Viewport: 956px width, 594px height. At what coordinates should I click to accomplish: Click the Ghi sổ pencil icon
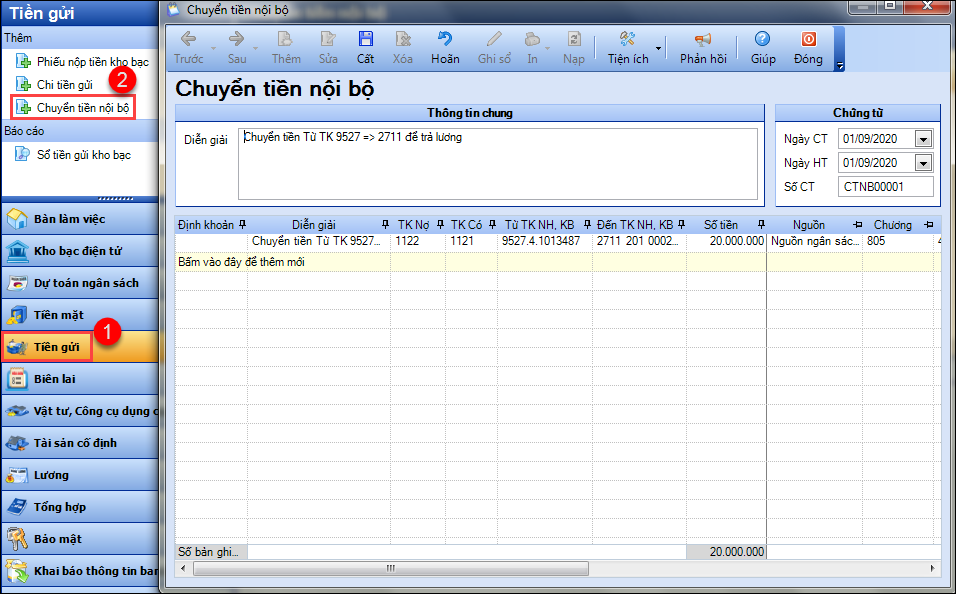pos(494,40)
